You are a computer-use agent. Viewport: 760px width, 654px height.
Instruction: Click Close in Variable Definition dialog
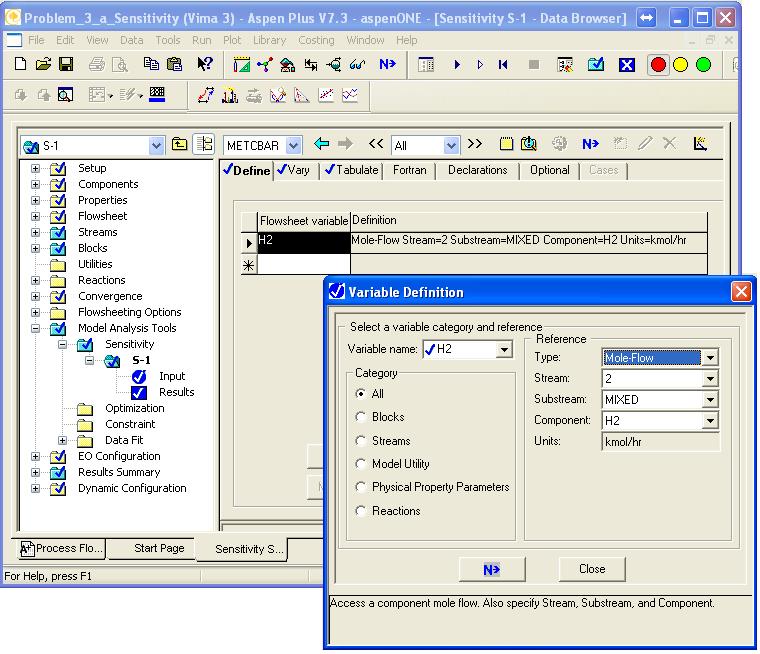coord(592,569)
